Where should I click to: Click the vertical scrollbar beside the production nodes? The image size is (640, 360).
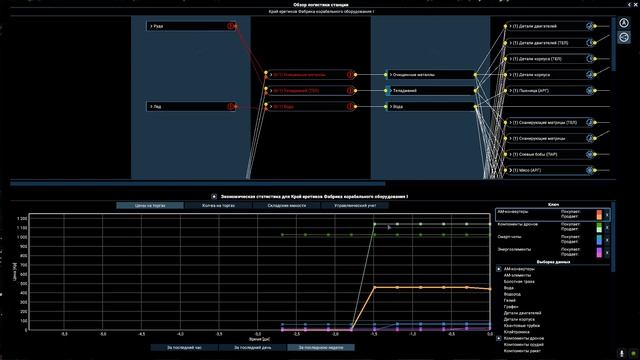pos(613,43)
